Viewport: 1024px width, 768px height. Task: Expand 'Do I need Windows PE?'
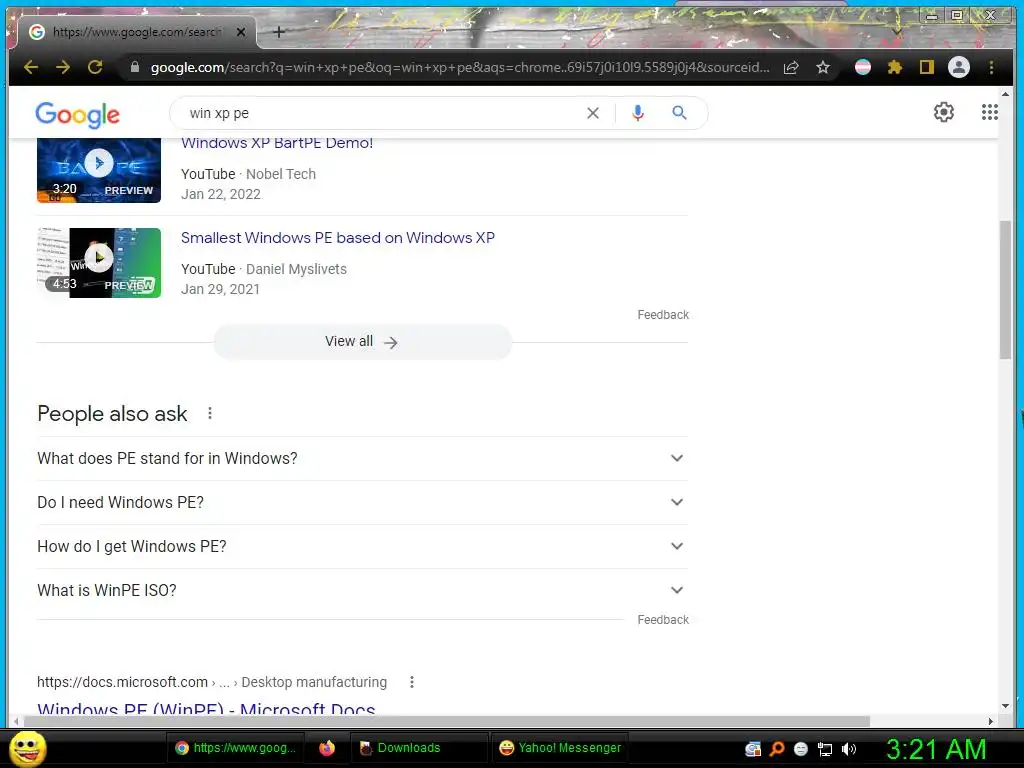point(362,502)
